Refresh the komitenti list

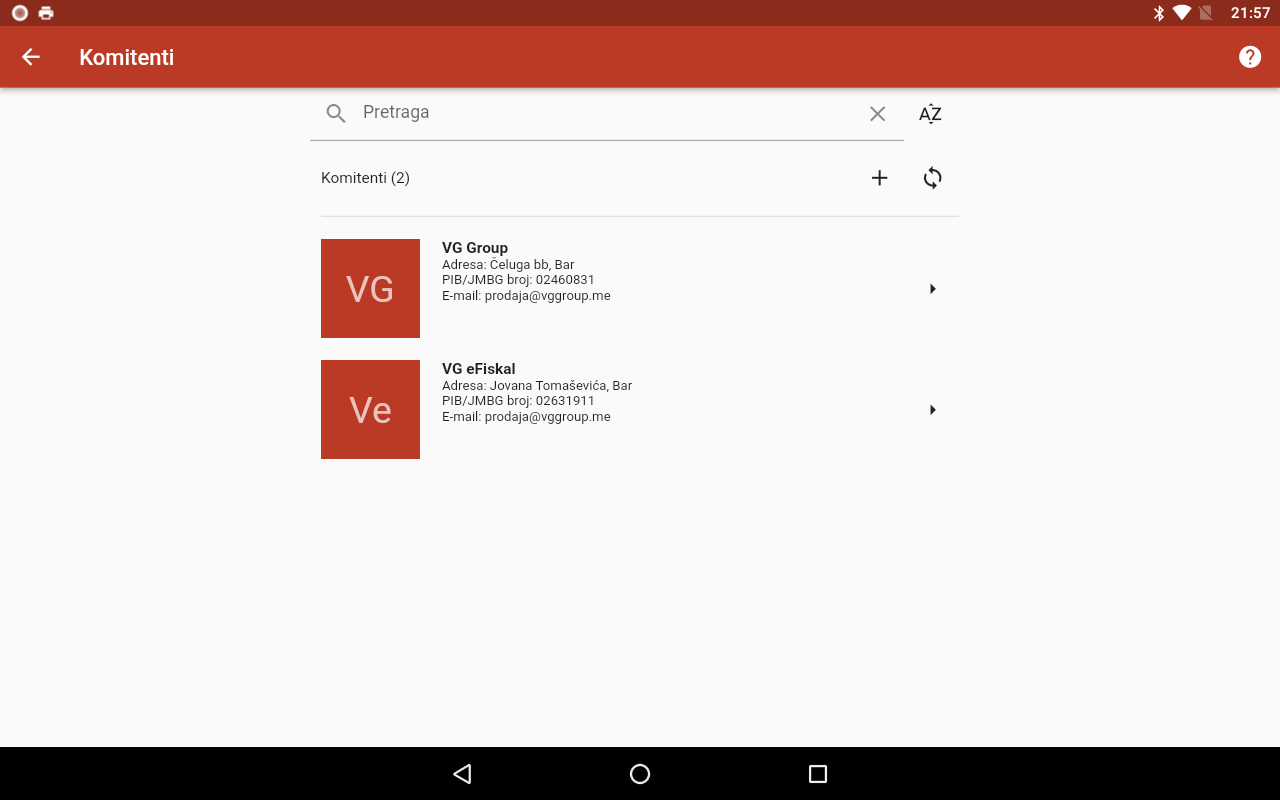pyautogui.click(x=931, y=177)
